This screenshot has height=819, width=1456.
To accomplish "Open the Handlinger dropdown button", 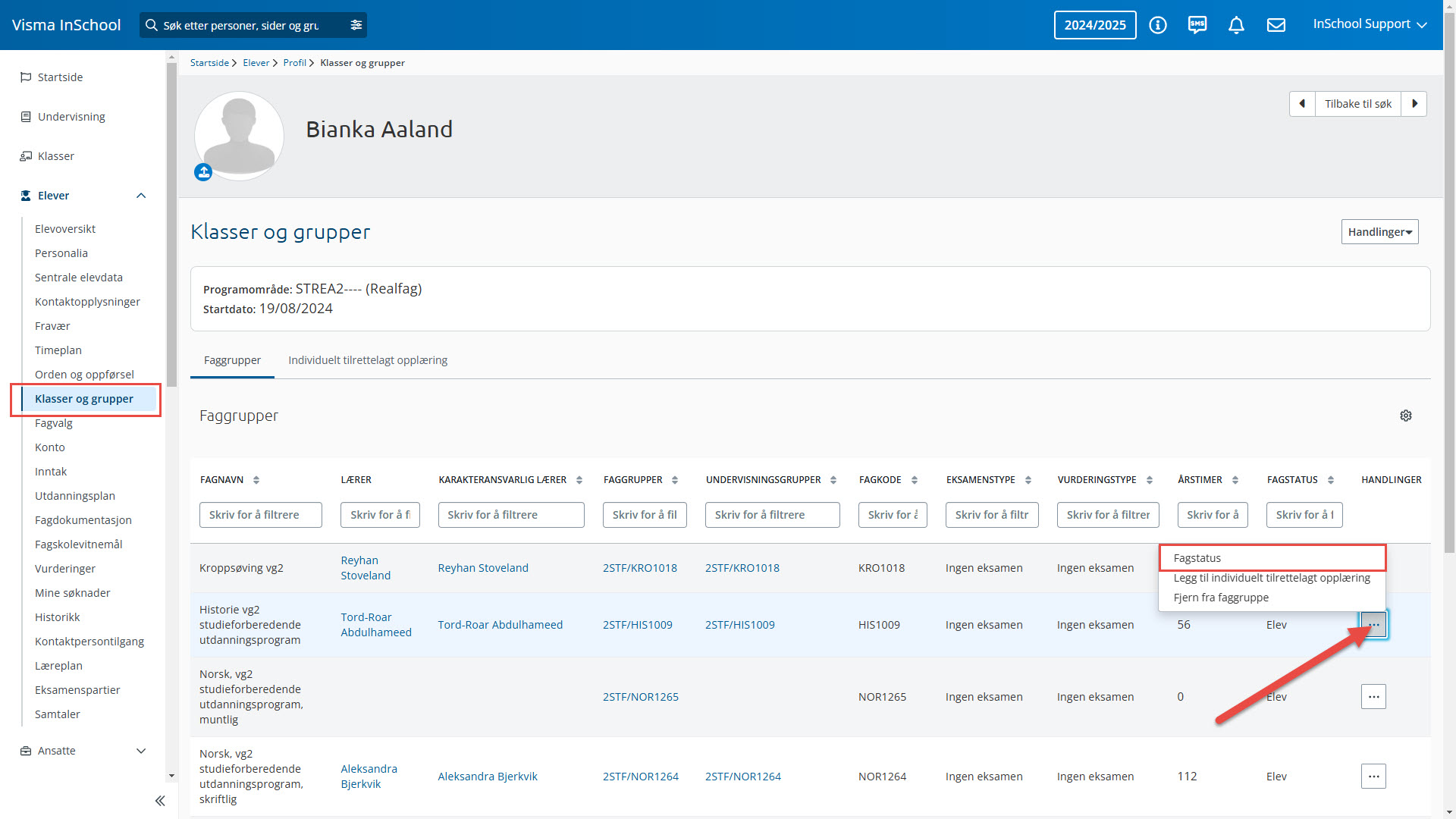I will (1379, 232).
